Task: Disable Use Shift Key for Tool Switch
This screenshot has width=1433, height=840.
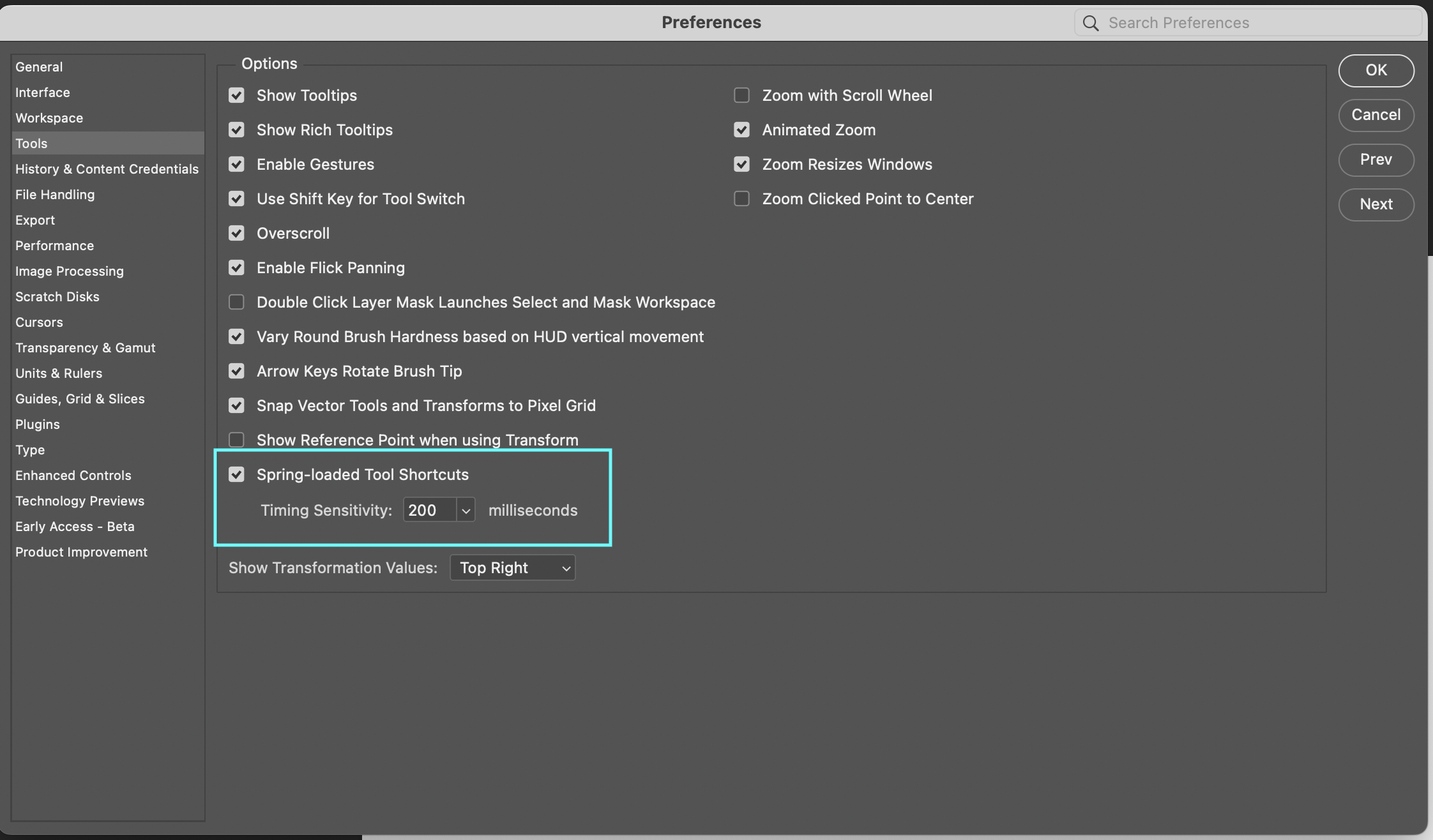Action: click(236, 199)
